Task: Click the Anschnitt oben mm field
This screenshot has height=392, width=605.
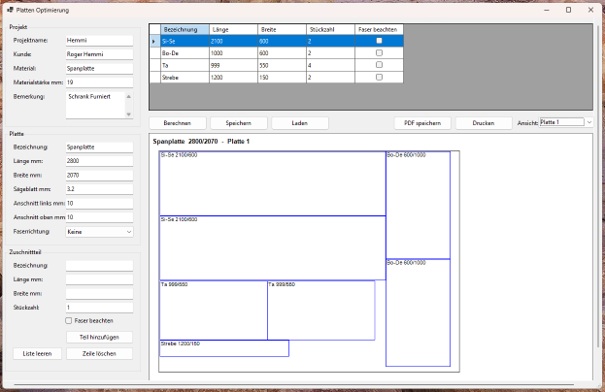Action: pyautogui.click(x=99, y=217)
